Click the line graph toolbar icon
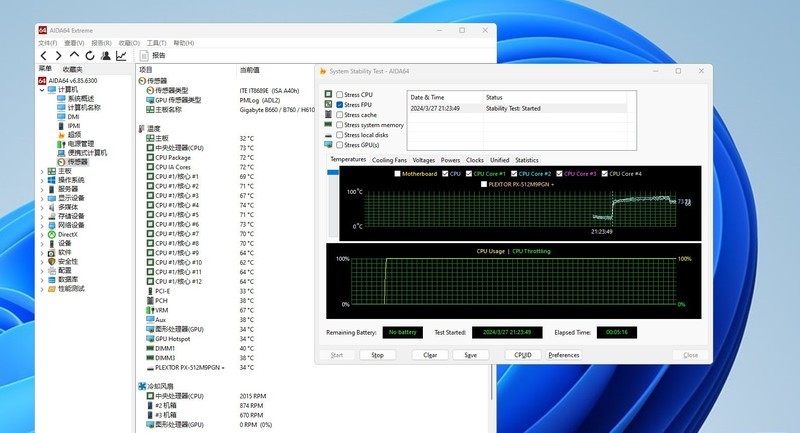The image size is (800, 433). tap(121, 56)
